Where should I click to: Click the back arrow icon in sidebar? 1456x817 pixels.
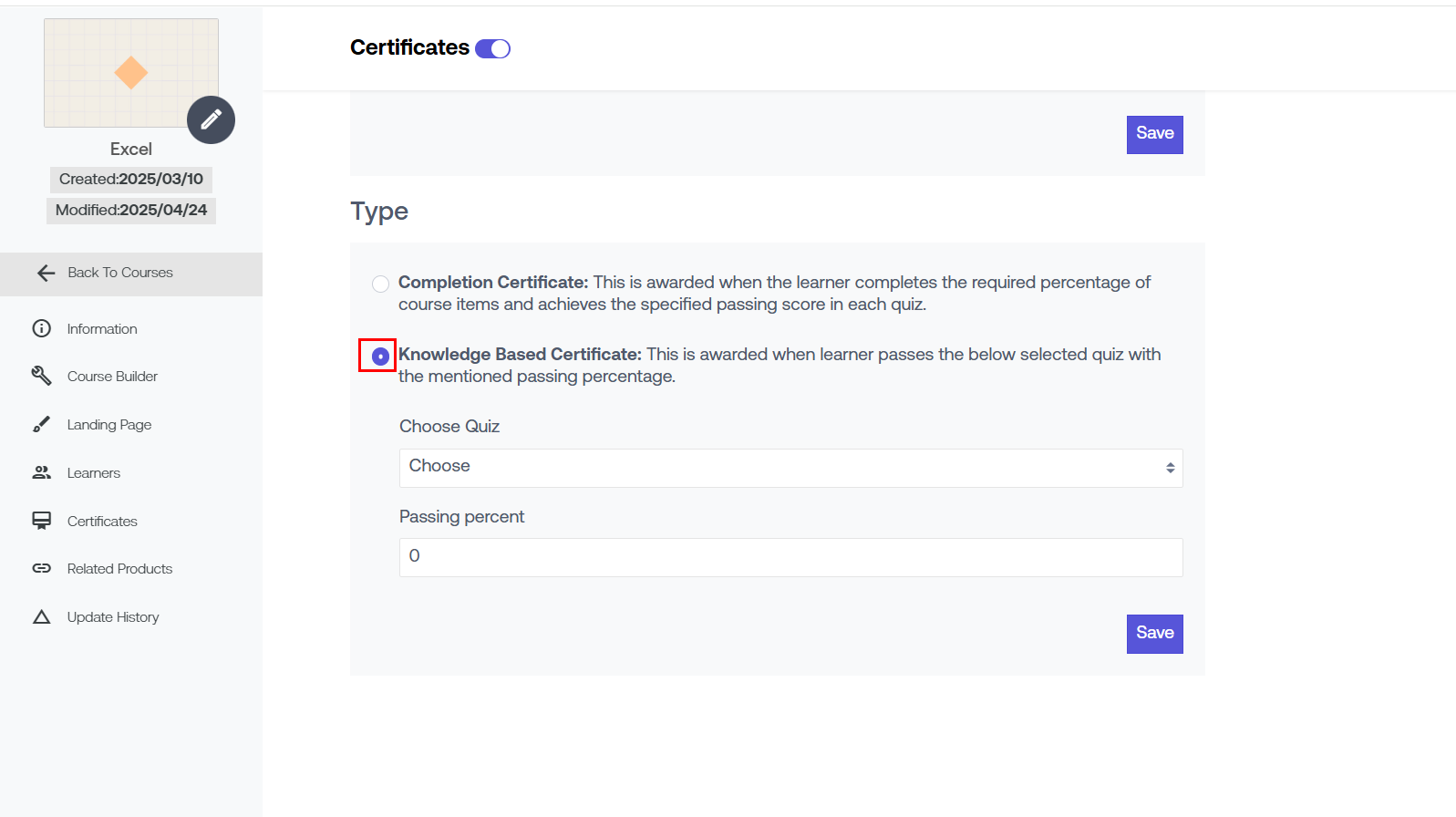pos(46,273)
